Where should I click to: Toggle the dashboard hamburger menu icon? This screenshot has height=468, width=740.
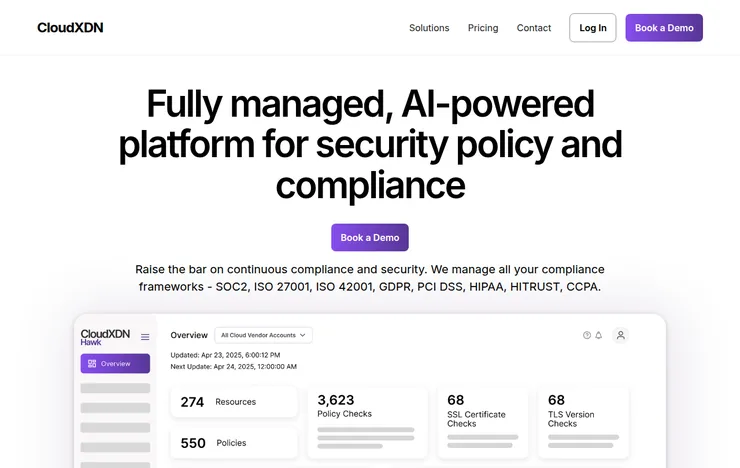pos(145,337)
